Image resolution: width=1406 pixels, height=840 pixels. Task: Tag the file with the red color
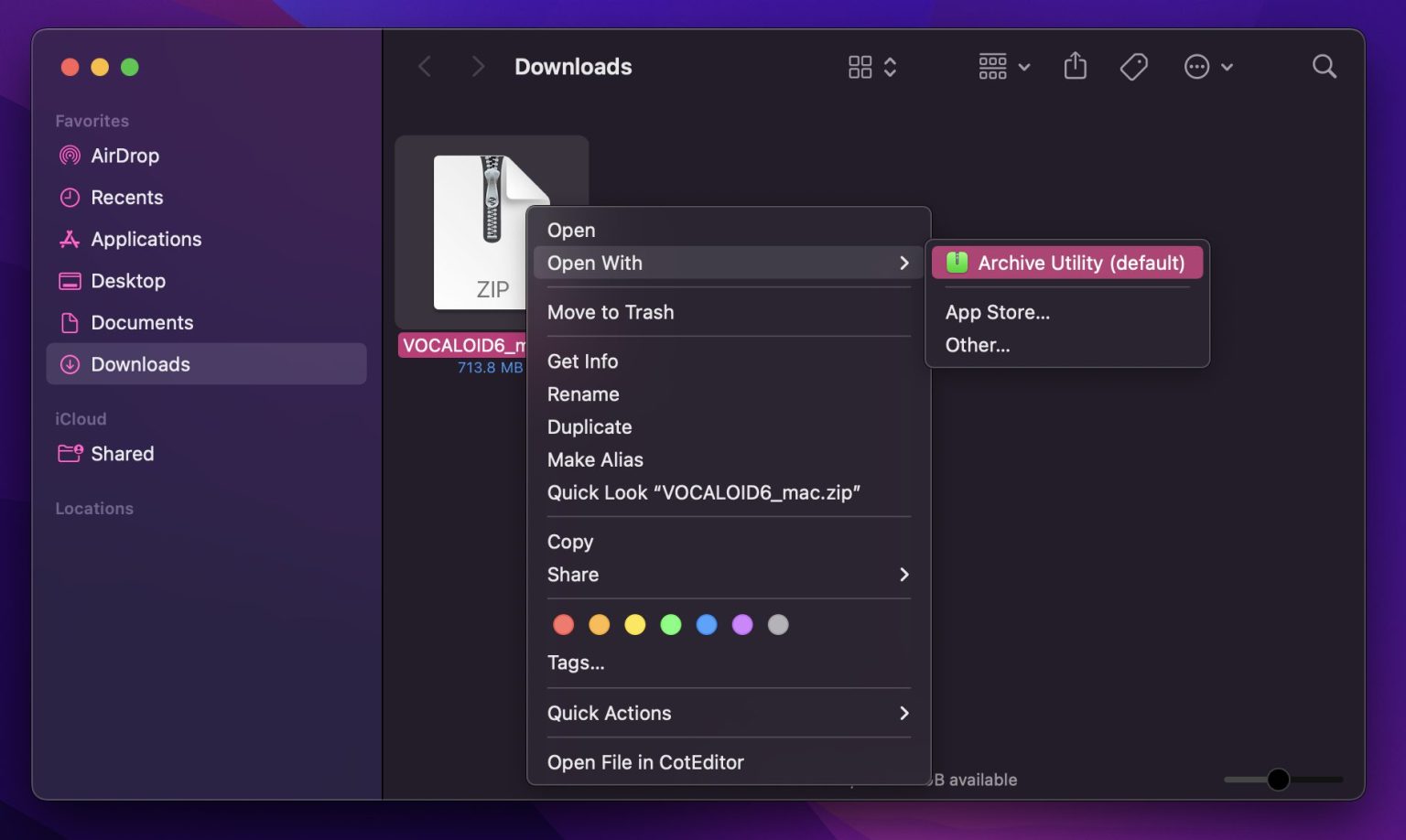(563, 624)
